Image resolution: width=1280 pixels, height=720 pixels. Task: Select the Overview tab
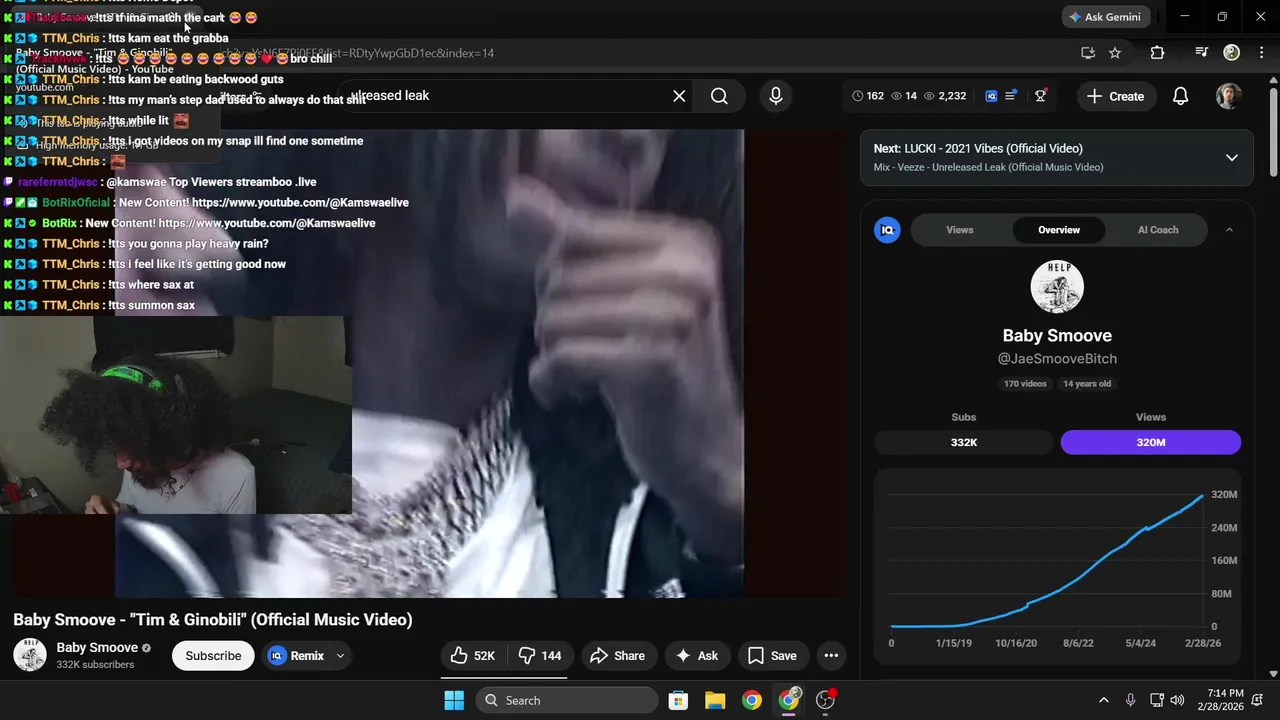tap(1058, 230)
